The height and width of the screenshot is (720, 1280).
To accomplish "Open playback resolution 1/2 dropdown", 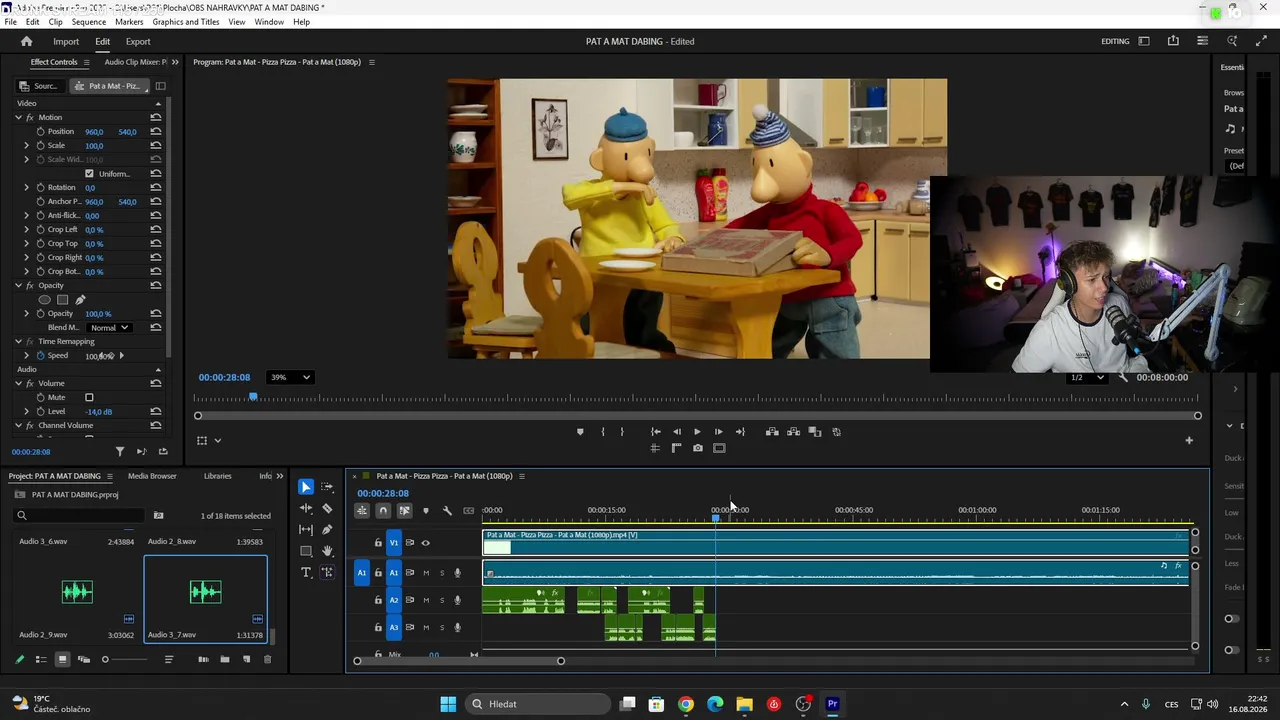I will [1087, 377].
